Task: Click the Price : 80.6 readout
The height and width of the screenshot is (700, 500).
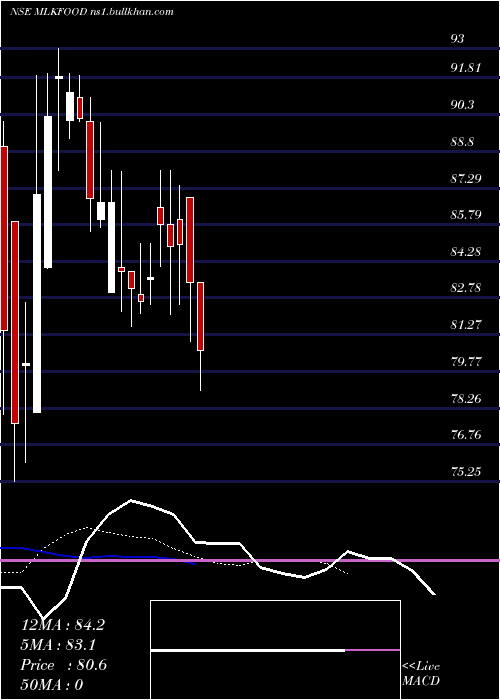Action: (64, 665)
